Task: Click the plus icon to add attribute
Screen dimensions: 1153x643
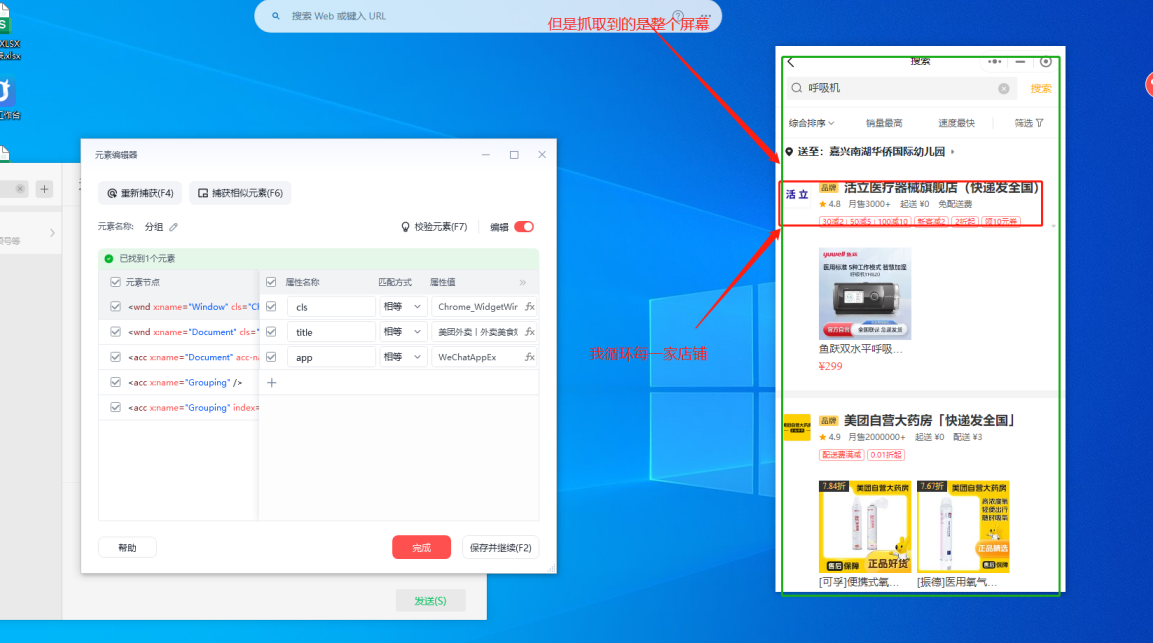Action: pyautogui.click(x=271, y=383)
